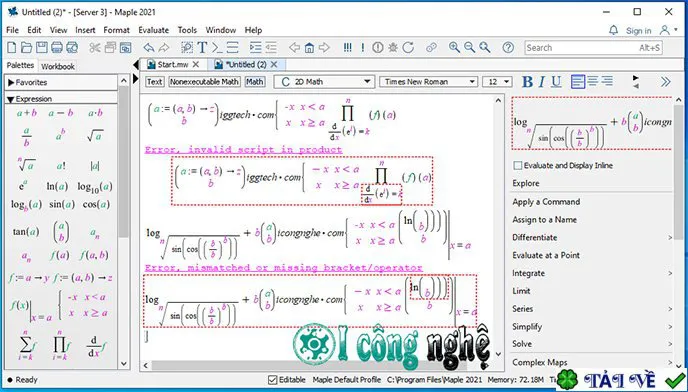Expand the Simplify submenu
This screenshot has height=392, width=688.
[670, 327]
